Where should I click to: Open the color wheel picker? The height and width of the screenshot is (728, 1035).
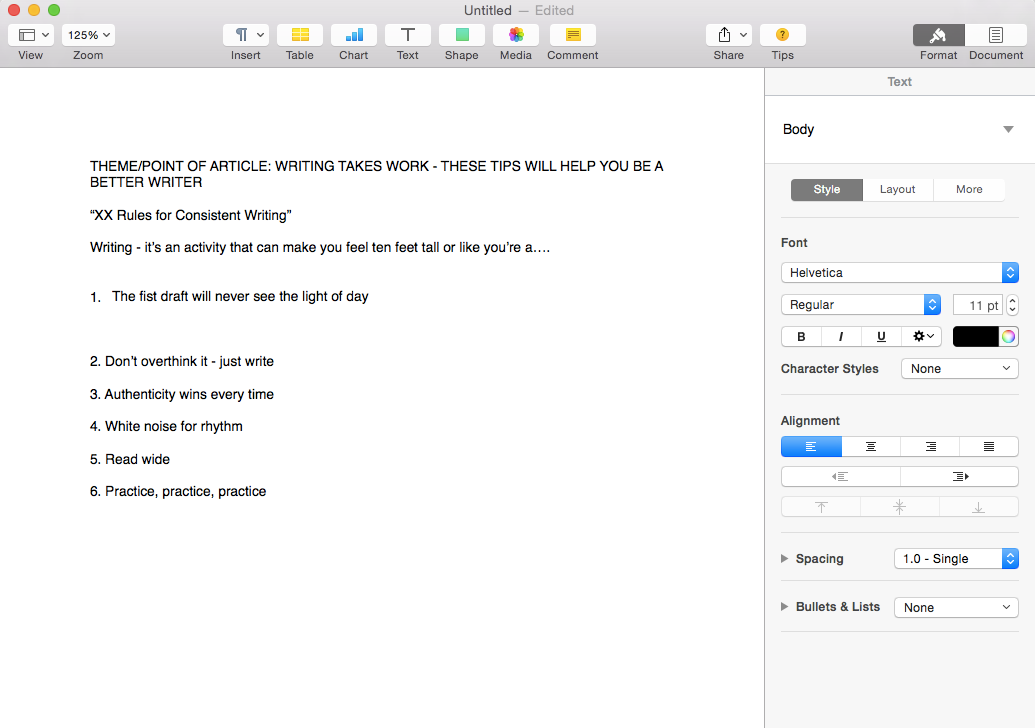pyautogui.click(x=1009, y=337)
